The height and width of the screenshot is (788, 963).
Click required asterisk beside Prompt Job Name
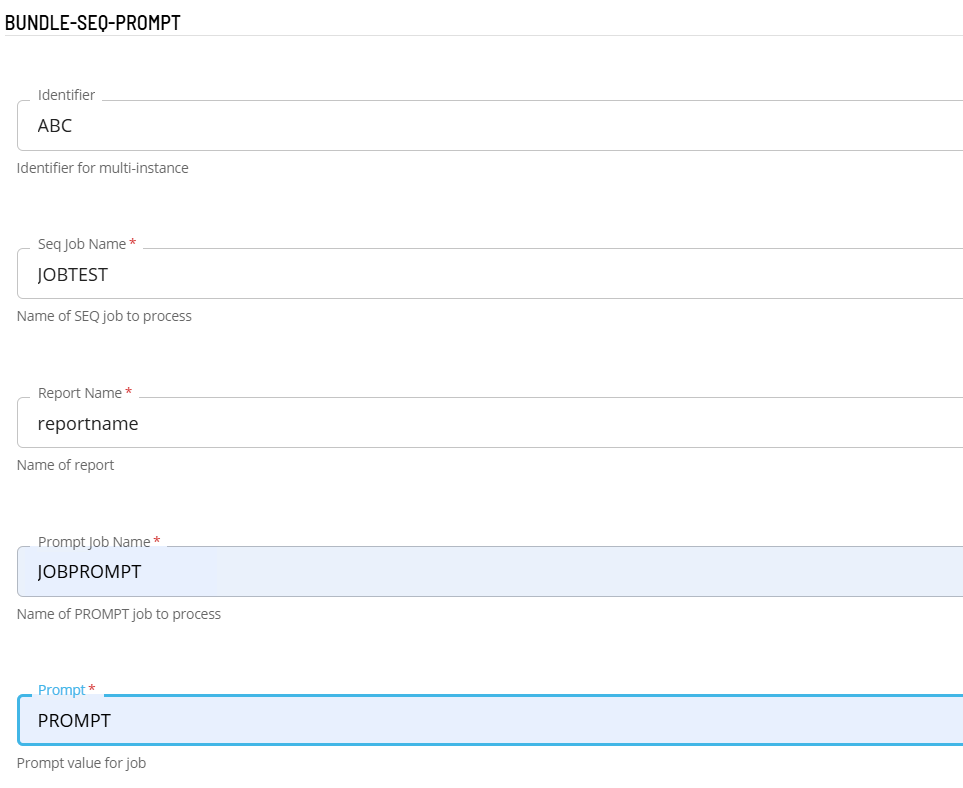[156, 541]
